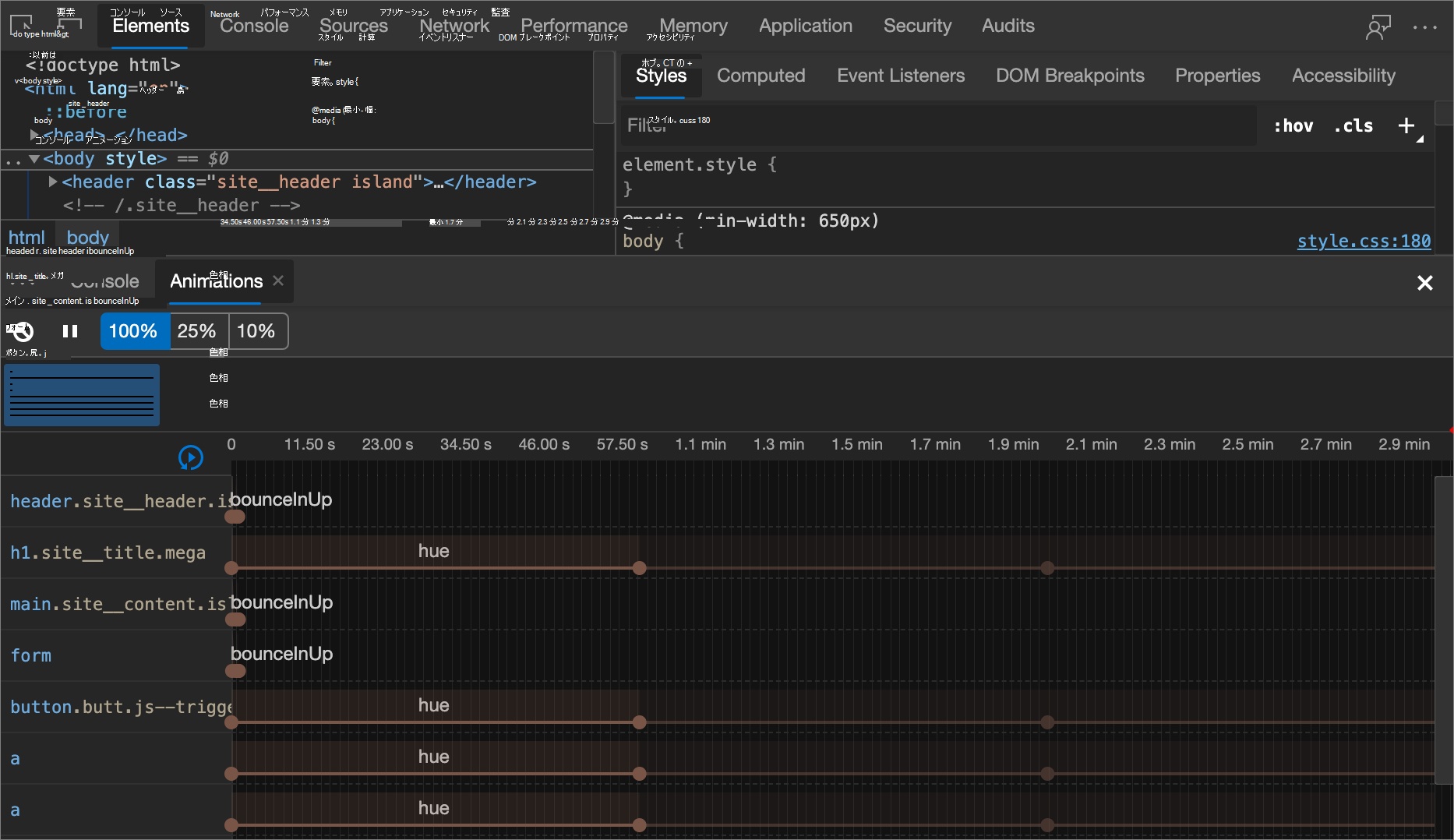The image size is (1454, 840).
Task: Open DevTools more options ellipsis menu
Action: [1425, 26]
